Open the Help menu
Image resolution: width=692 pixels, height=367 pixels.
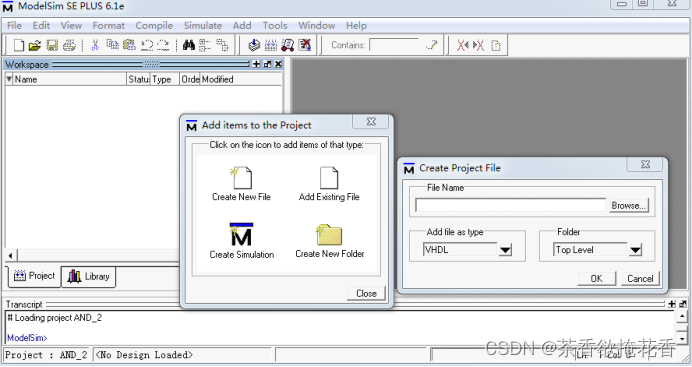(356, 26)
